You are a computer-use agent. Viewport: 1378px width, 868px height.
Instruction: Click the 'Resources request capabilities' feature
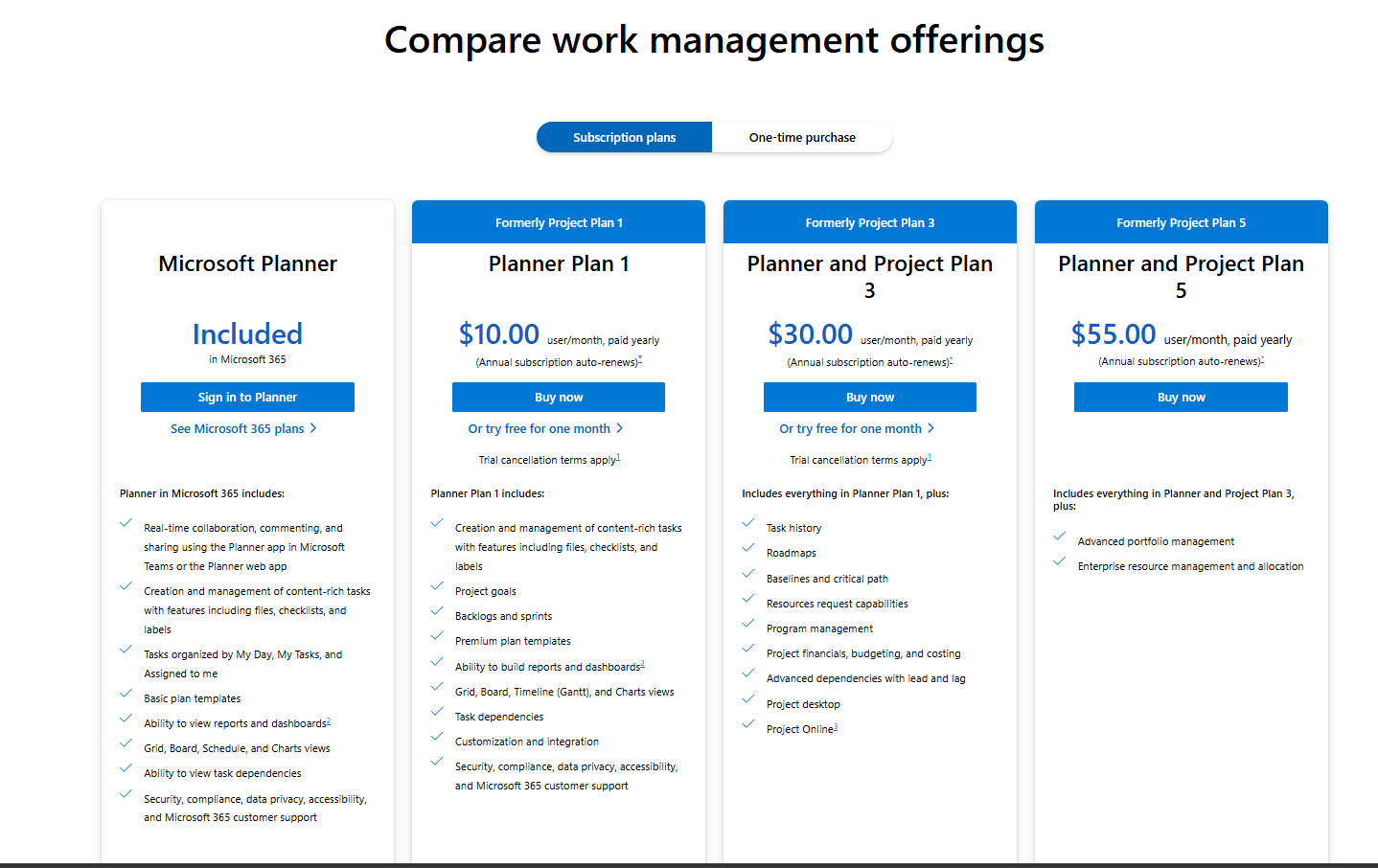(x=838, y=604)
